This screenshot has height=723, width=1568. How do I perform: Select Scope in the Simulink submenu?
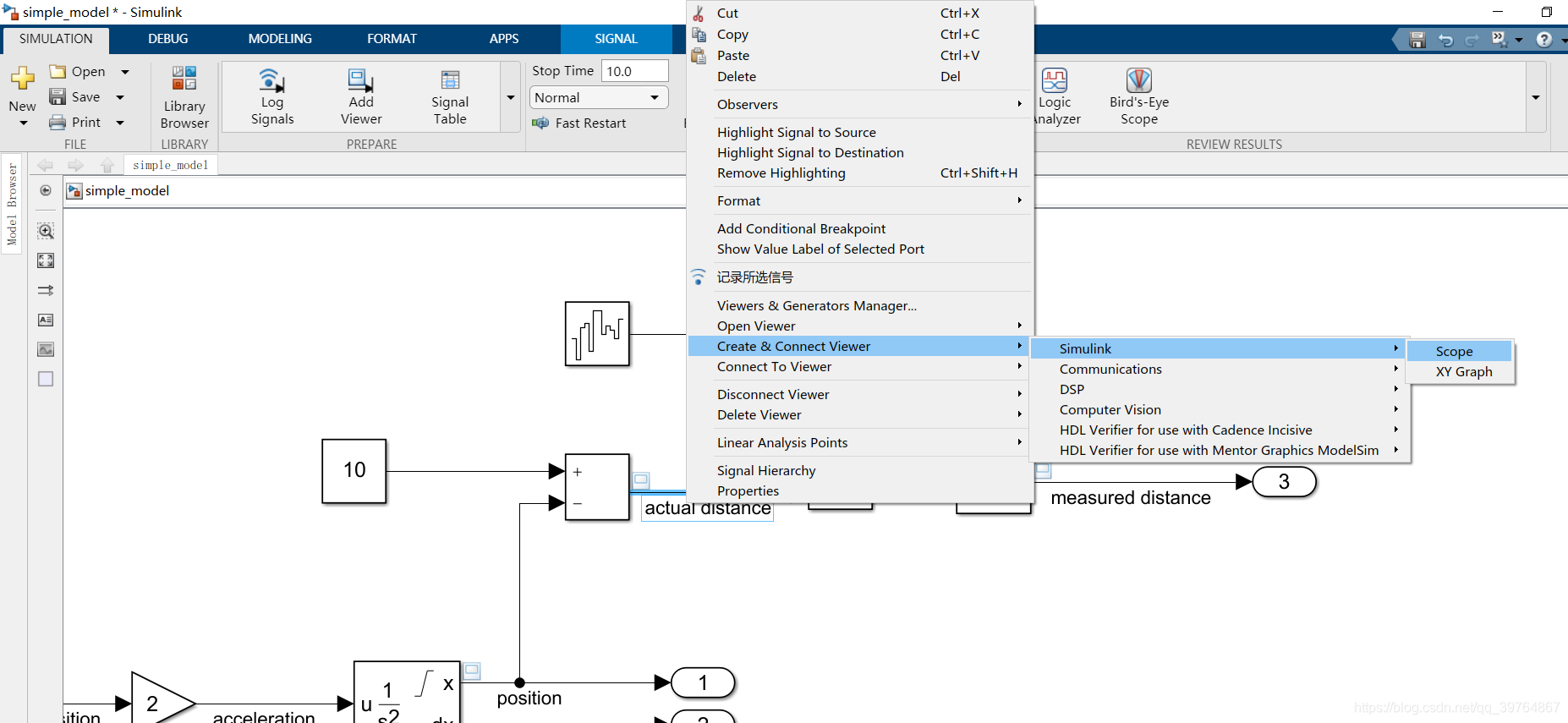(1459, 351)
